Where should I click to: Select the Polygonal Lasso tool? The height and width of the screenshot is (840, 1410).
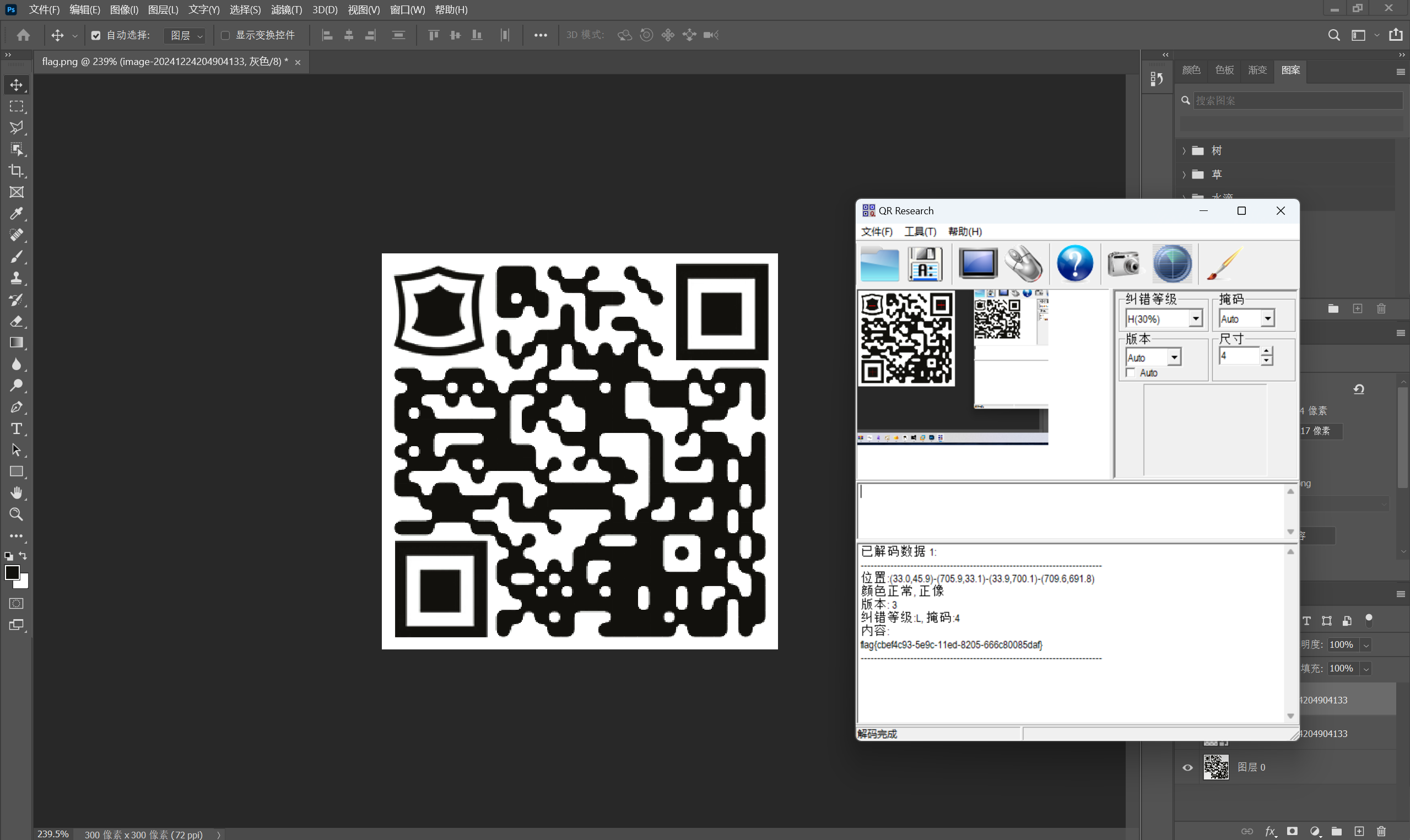pyautogui.click(x=17, y=128)
